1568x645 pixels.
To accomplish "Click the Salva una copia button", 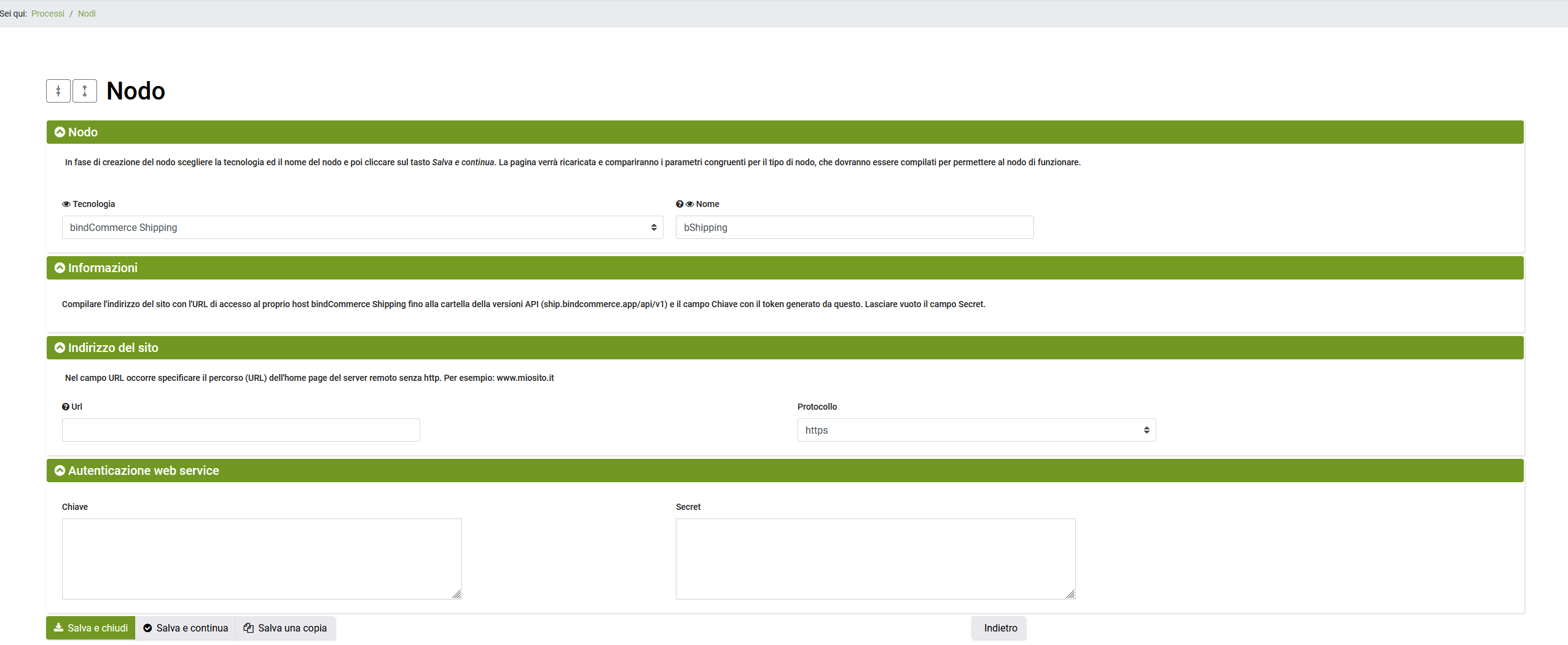I will pos(286,628).
